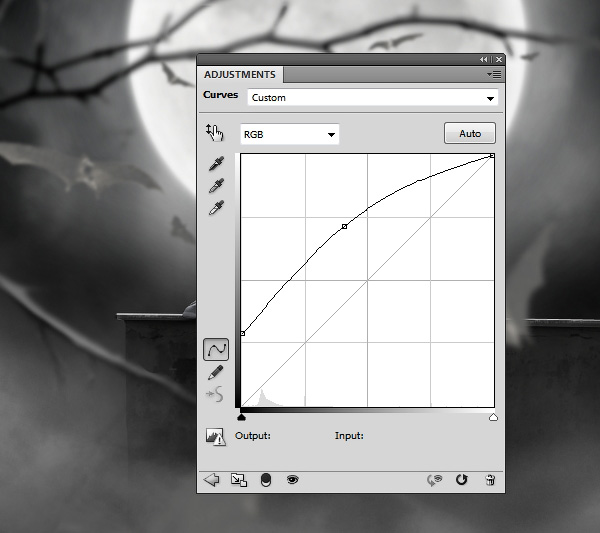The image size is (600, 533).
Task: Click the Input label
Action: (349, 436)
